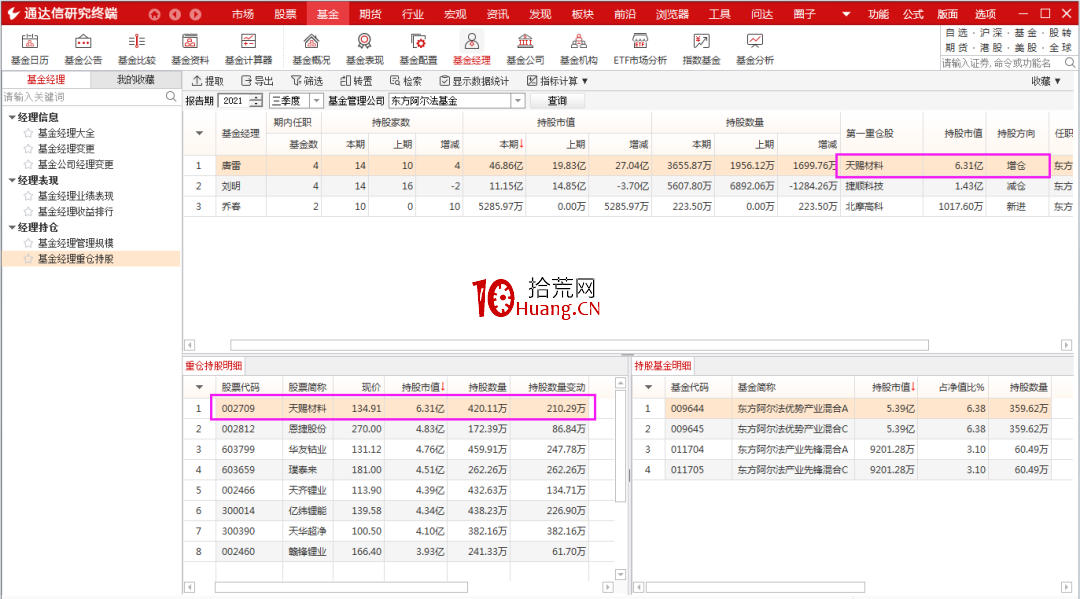Select 基金经理收益排行 in the tree
1080x599 pixels.
75,212
